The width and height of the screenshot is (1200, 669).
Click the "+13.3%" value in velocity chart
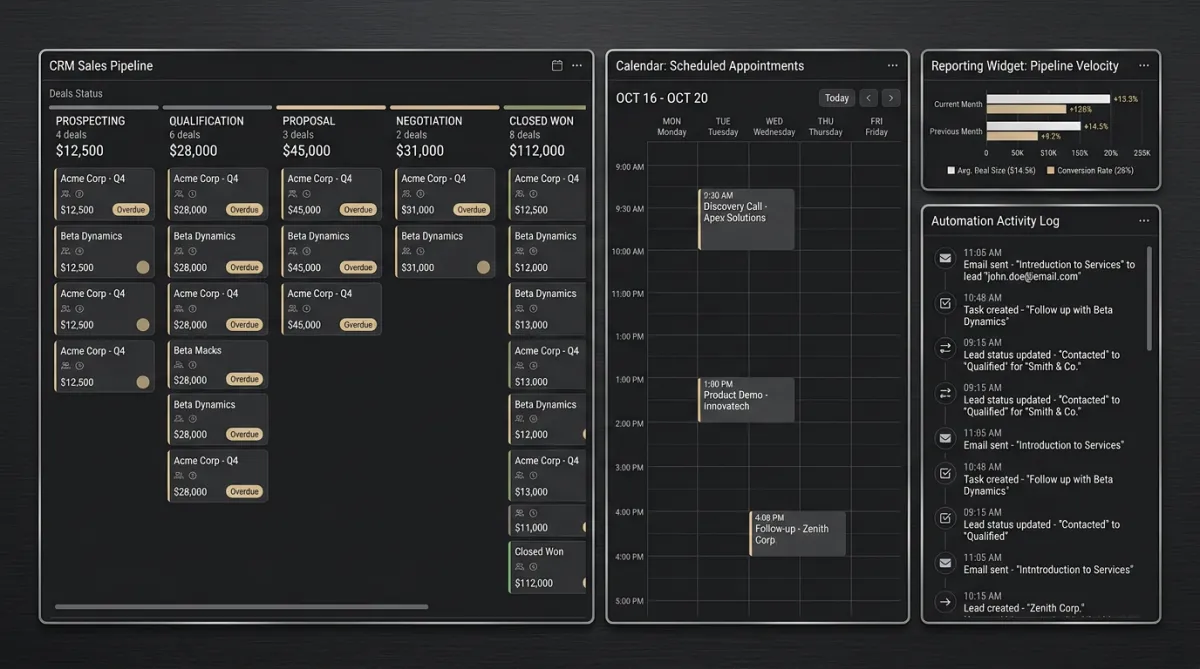click(1125, 99)
